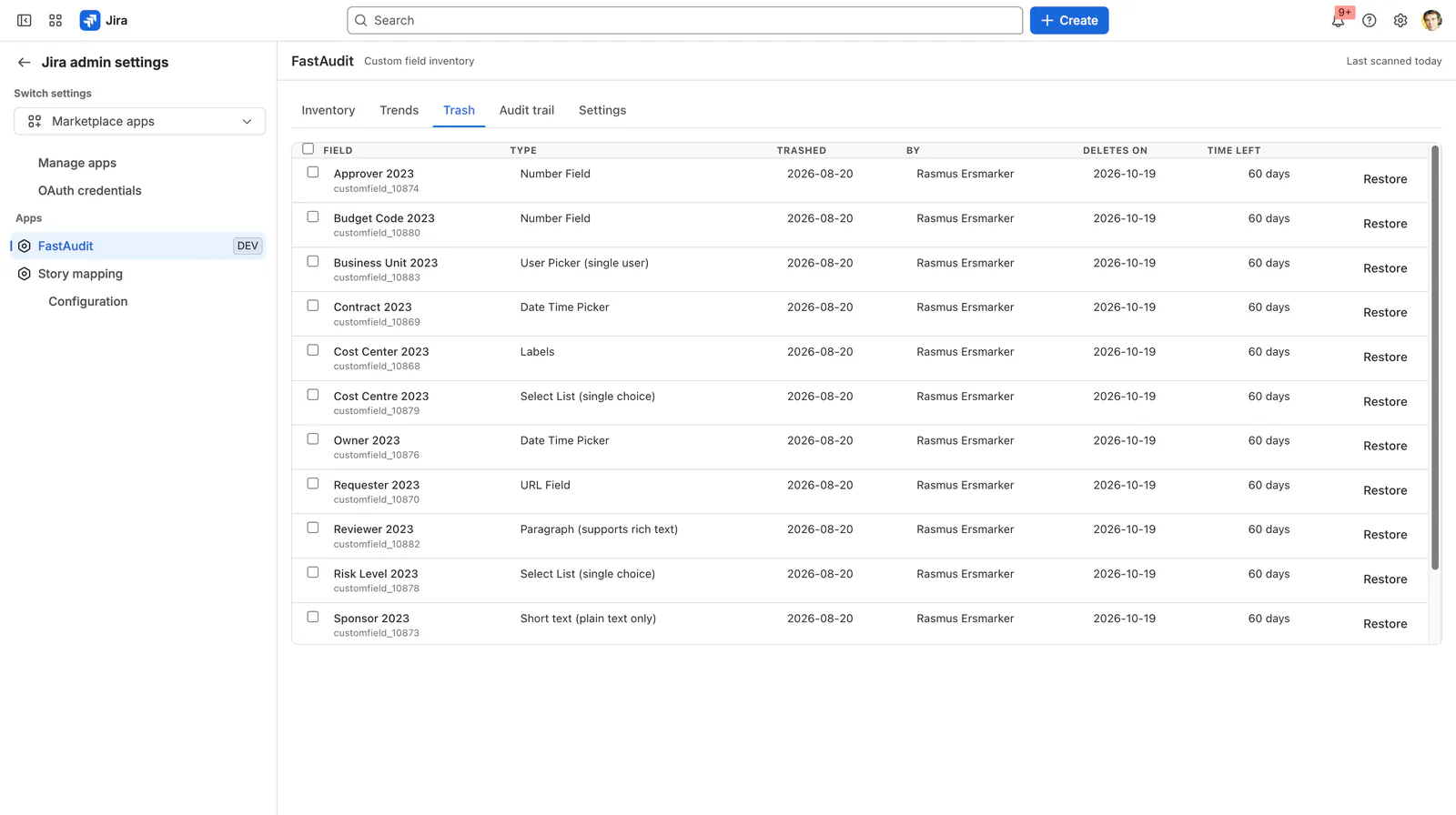Sort by the TYPE column header
Screen dimensions: 1456x815
coord(523,150)
